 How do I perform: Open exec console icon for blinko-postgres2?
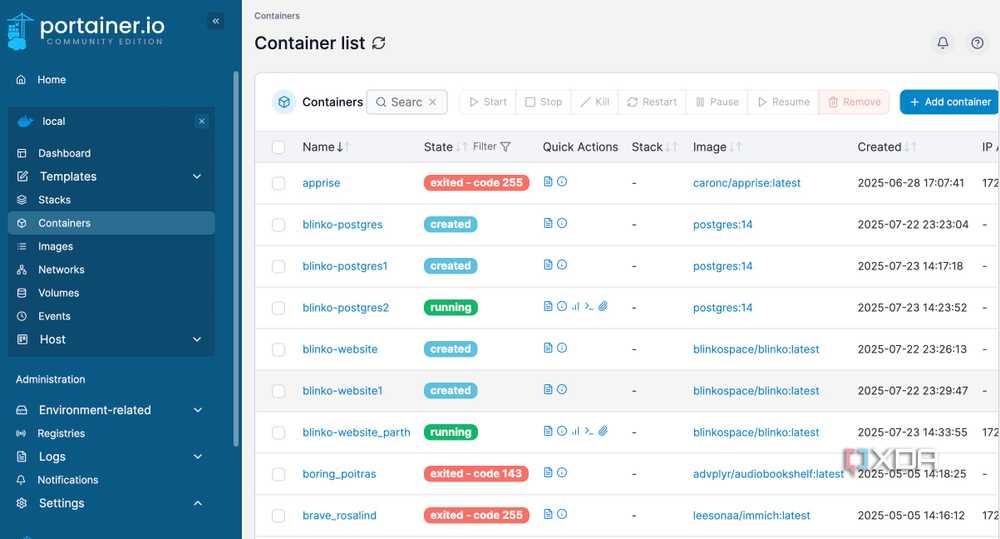[589, 306]
